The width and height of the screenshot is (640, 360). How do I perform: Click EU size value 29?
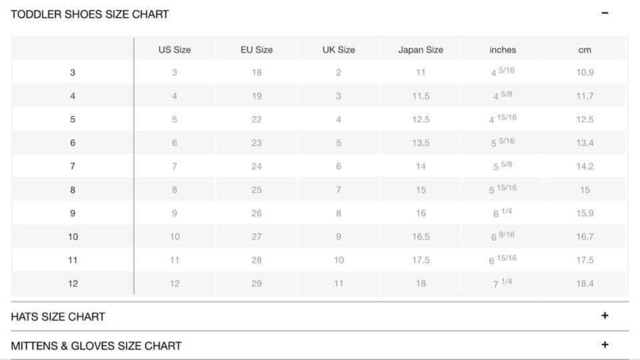pos(256,284)
